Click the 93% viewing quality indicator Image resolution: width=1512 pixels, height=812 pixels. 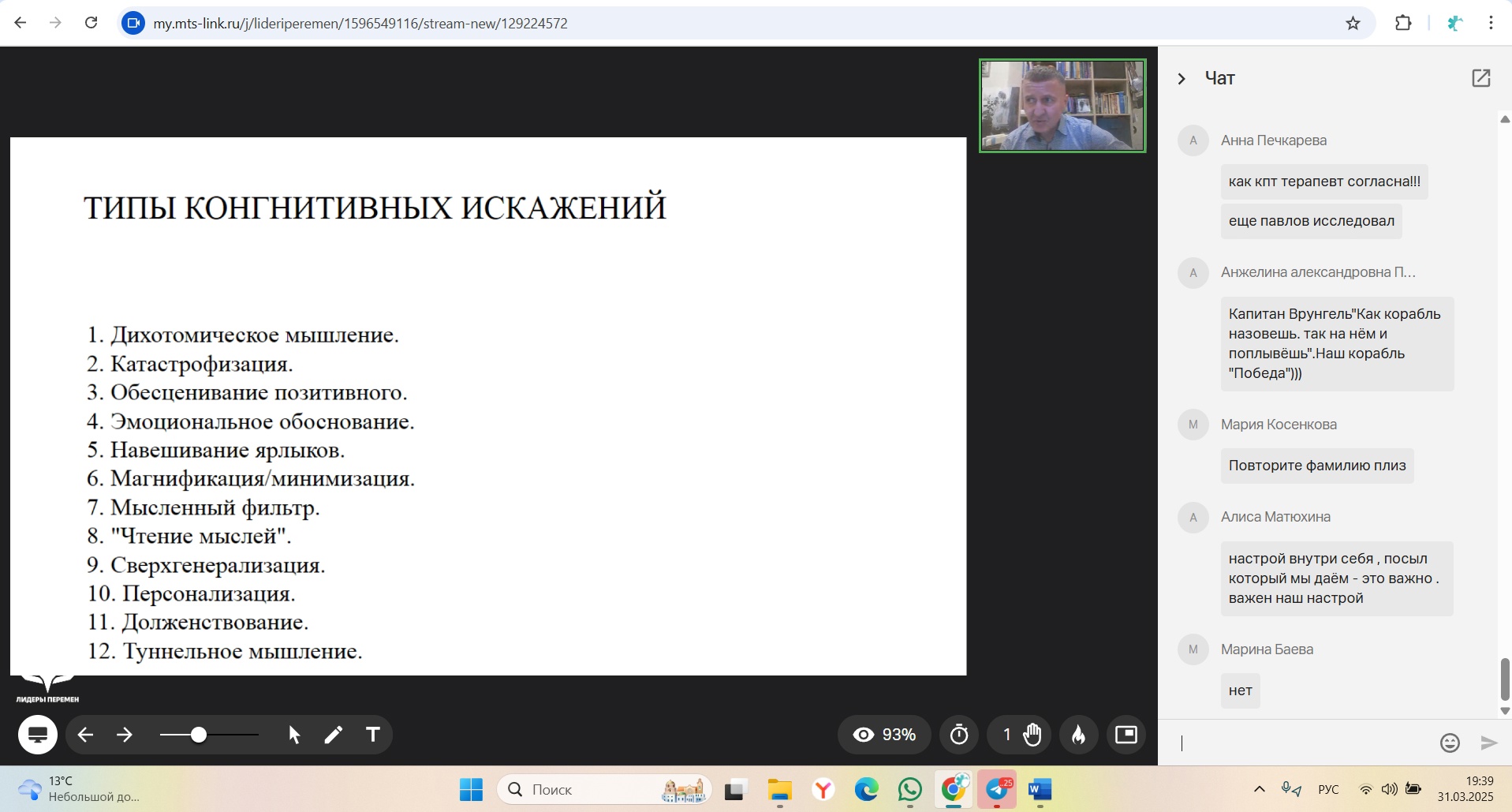coord(884,735)
